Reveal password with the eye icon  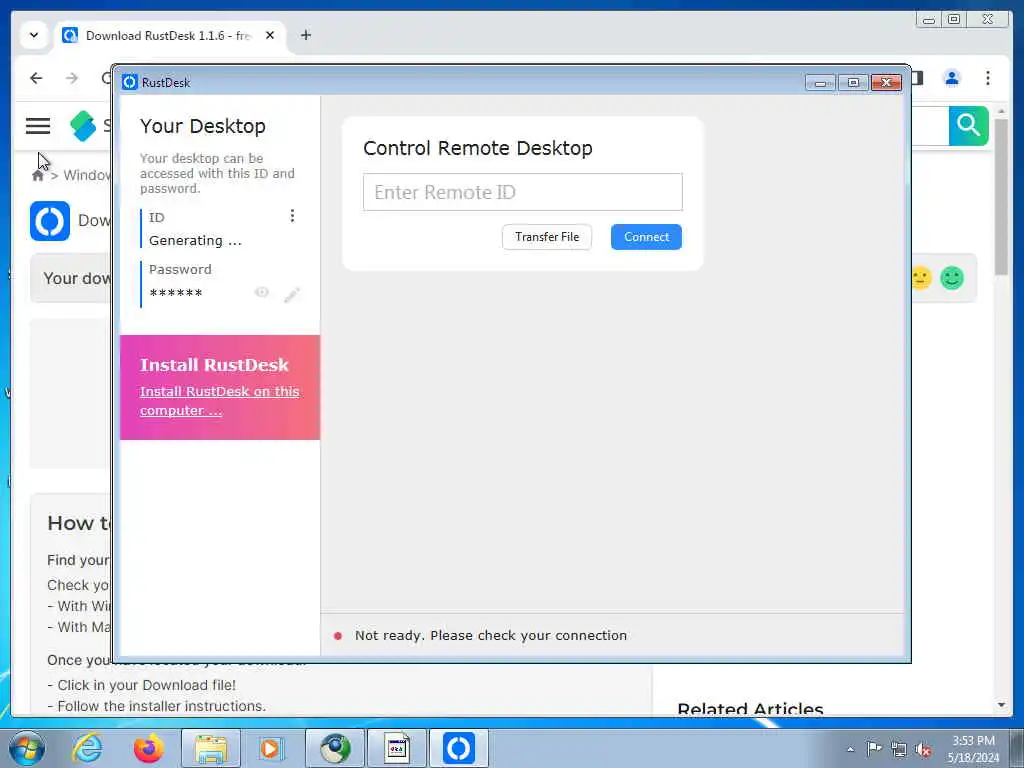click(262, 293)
